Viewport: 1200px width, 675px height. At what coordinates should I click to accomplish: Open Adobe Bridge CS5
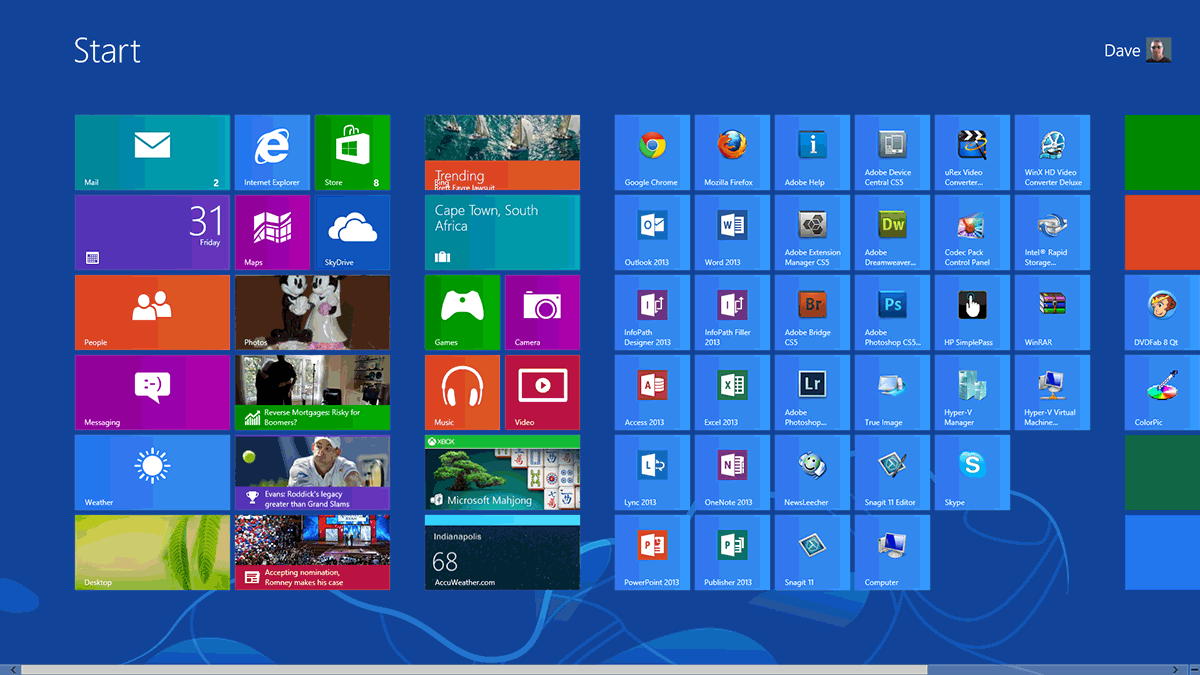(812, 312)
